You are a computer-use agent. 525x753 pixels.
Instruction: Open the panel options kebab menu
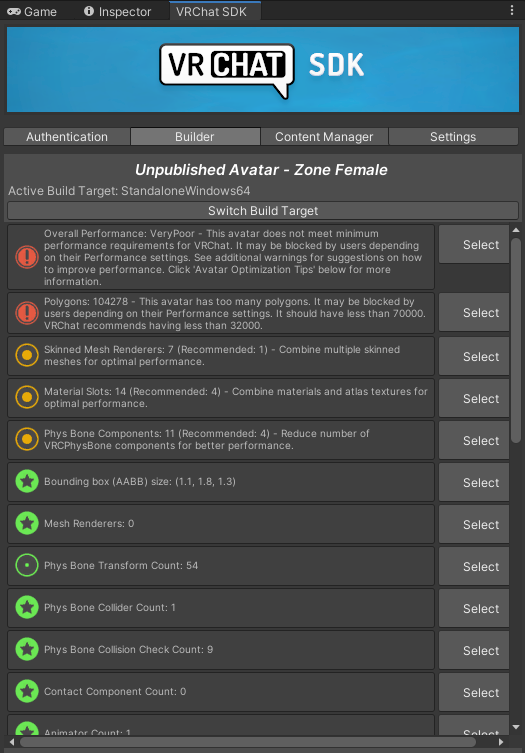point(512,10)
